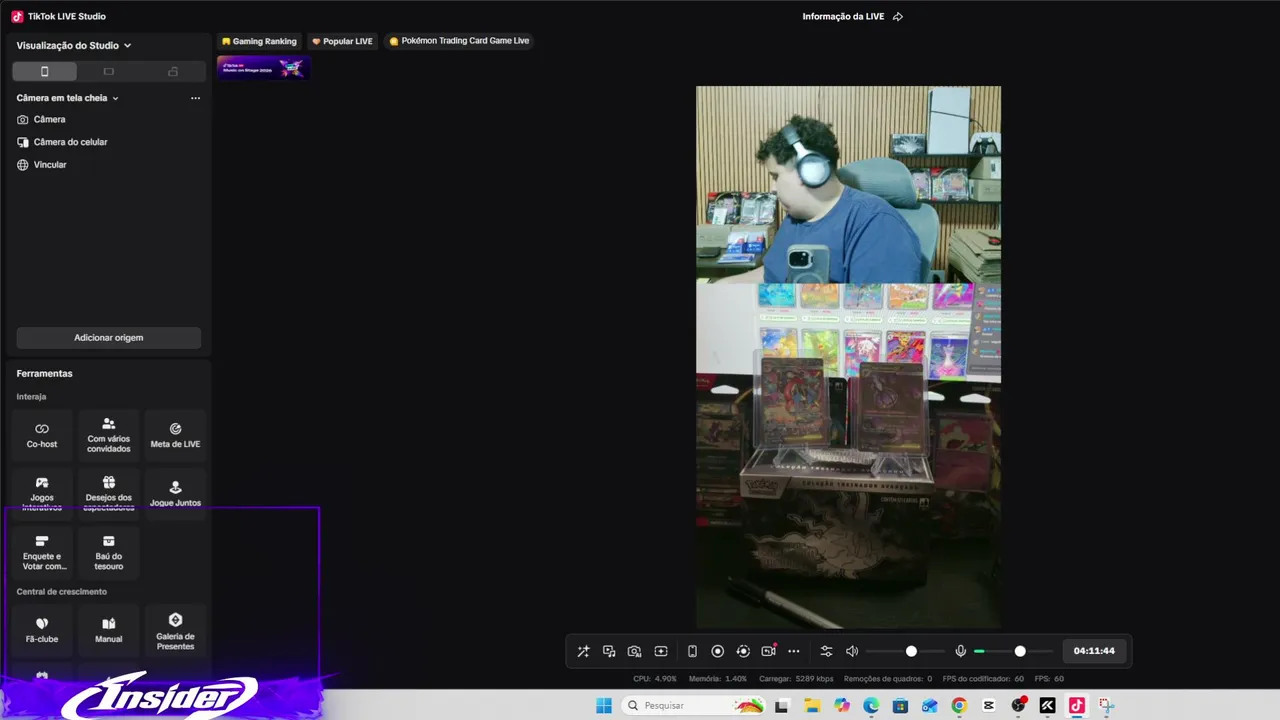Click the share arrow beside Informação da LIVE
1280x720 pixels.
[898, 16]
